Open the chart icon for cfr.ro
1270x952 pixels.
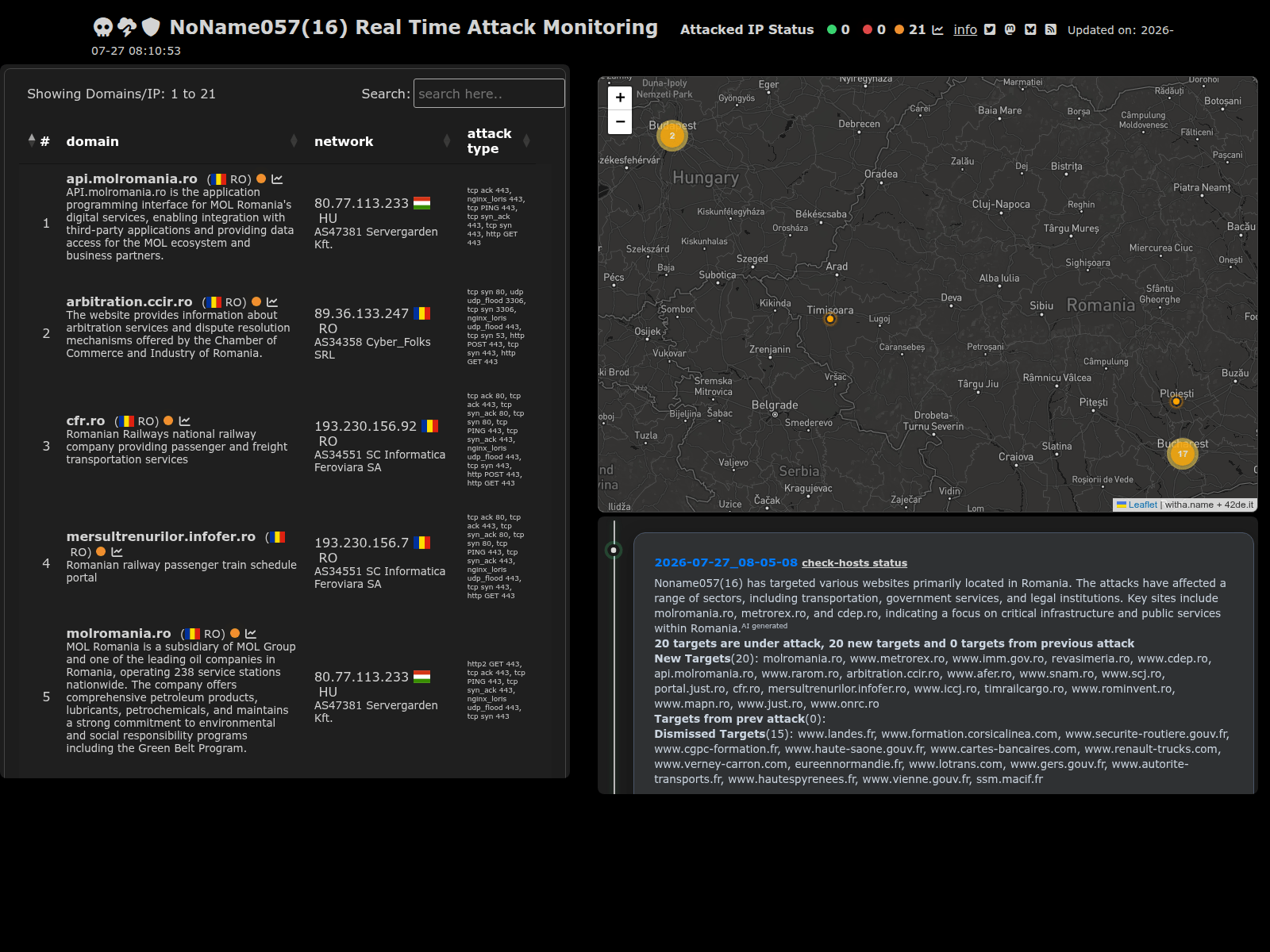[185, 421]
